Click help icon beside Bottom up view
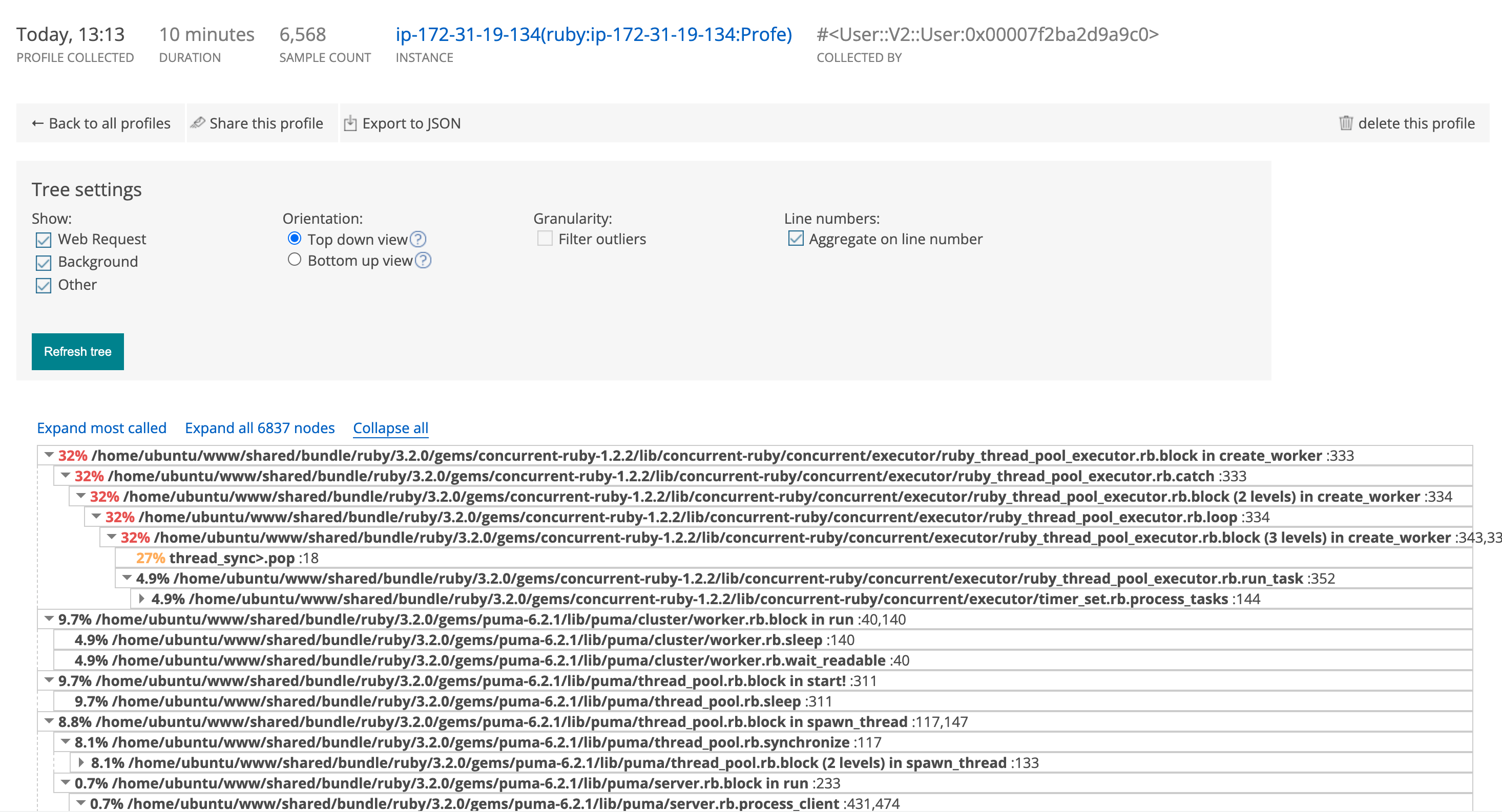 coord(423,261)
